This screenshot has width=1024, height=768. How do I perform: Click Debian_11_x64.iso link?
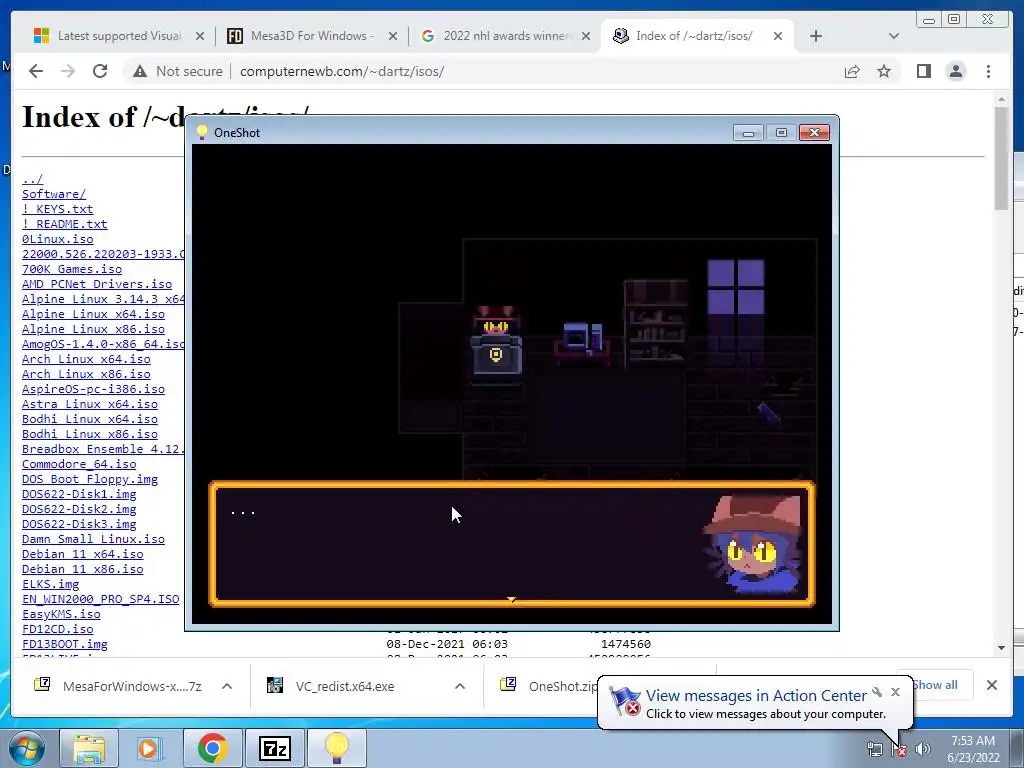(x=82, y=554)
